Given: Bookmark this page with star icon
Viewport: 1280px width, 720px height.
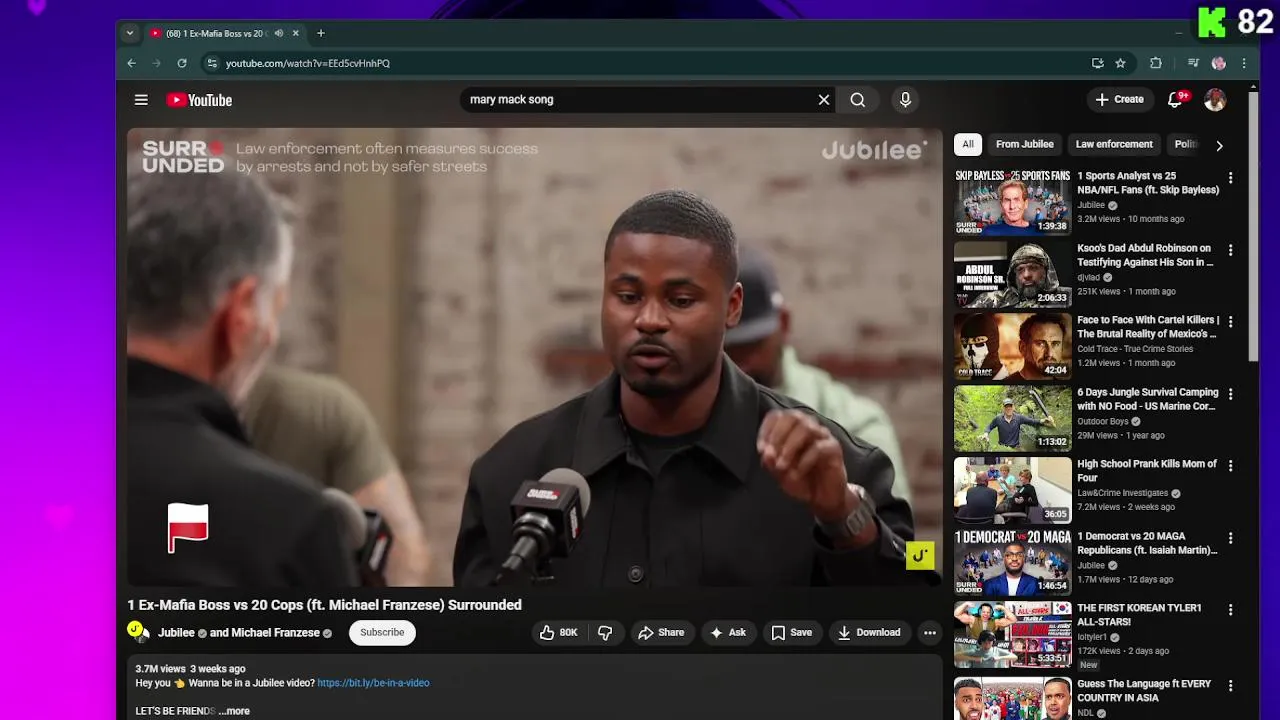Looking at the screenshot, I should [1120, 63].
